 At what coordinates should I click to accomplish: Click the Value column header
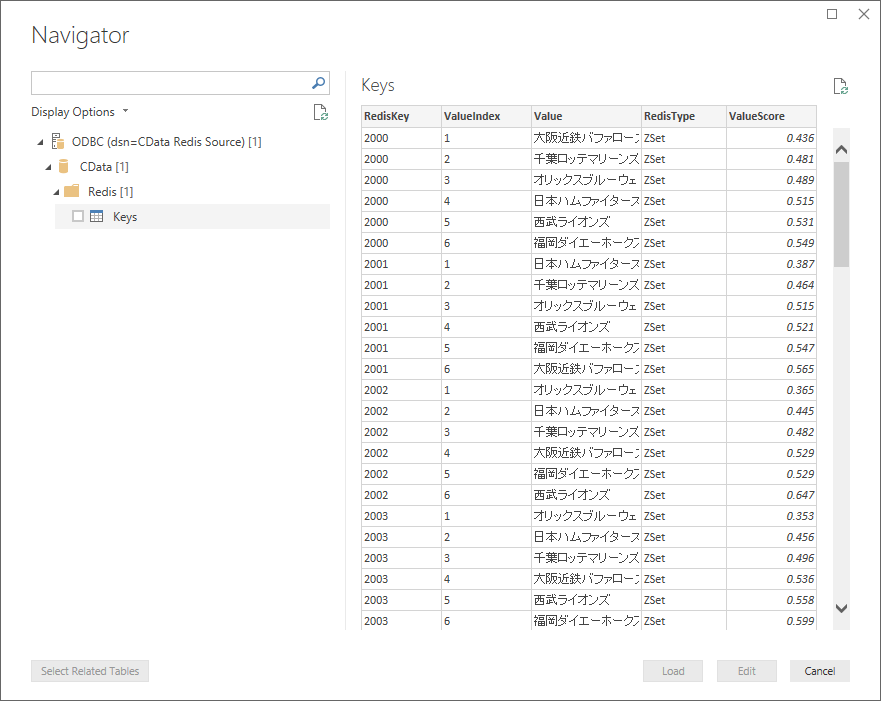pos(586,116)
